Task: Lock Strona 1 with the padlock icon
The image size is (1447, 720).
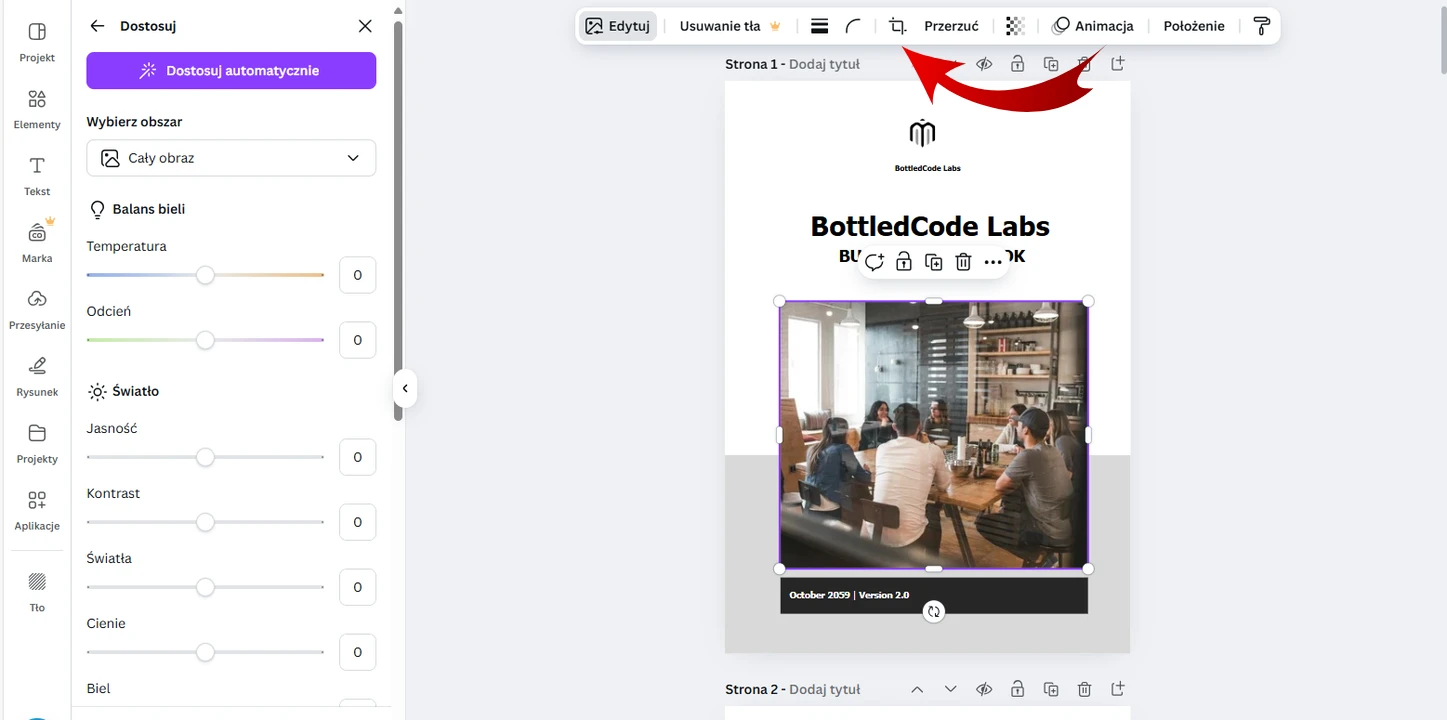Action: coord(1017,64)
